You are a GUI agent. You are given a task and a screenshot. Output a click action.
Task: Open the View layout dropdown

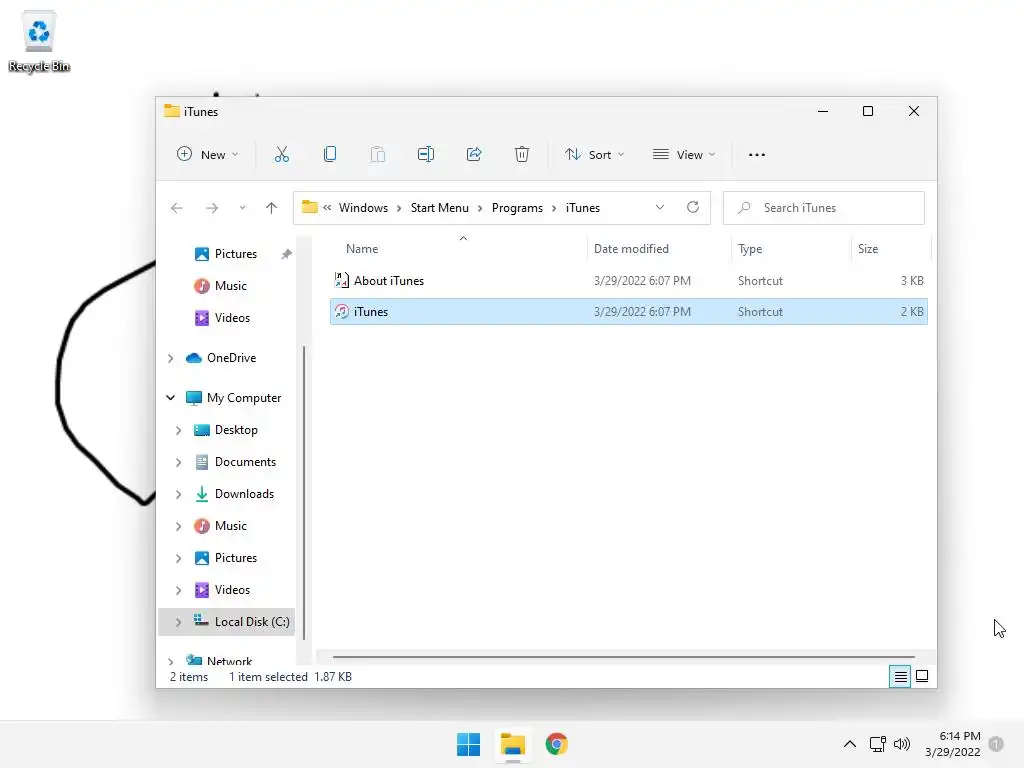pyautogui.click(x=684, y=155)
